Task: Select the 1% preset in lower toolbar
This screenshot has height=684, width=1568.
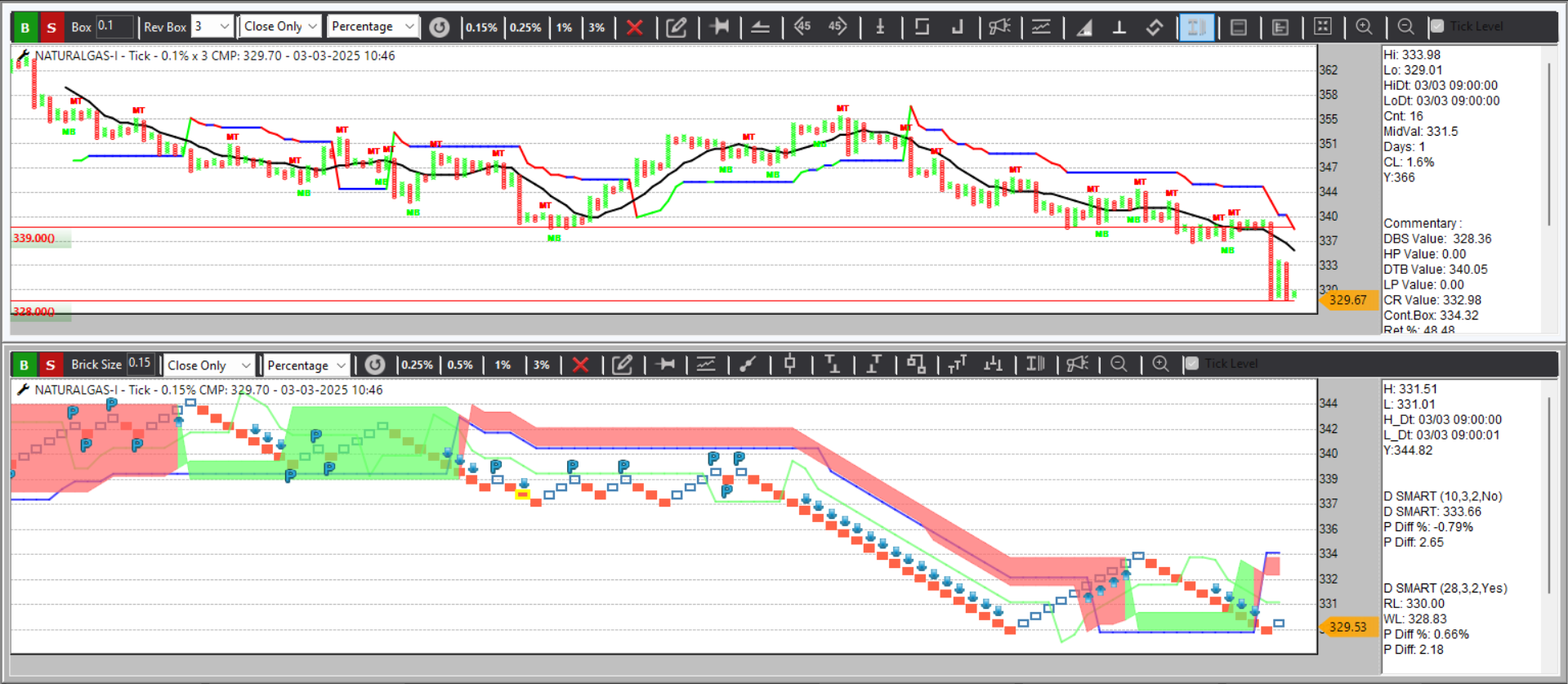Action: 503,365
